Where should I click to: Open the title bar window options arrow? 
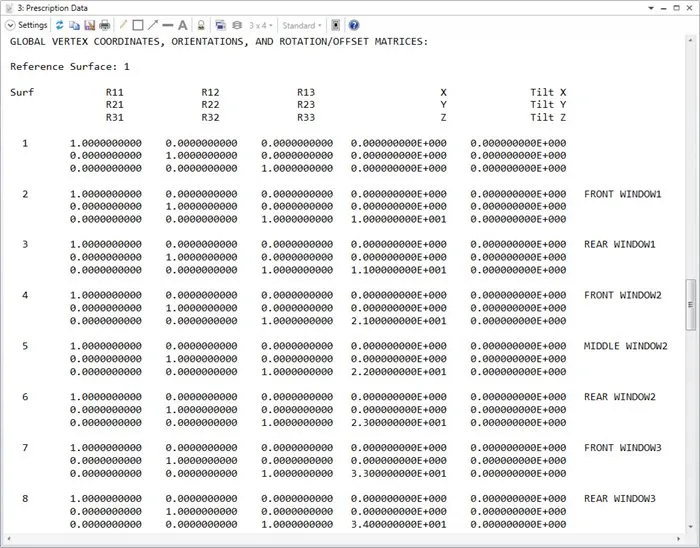click(651, 8)
